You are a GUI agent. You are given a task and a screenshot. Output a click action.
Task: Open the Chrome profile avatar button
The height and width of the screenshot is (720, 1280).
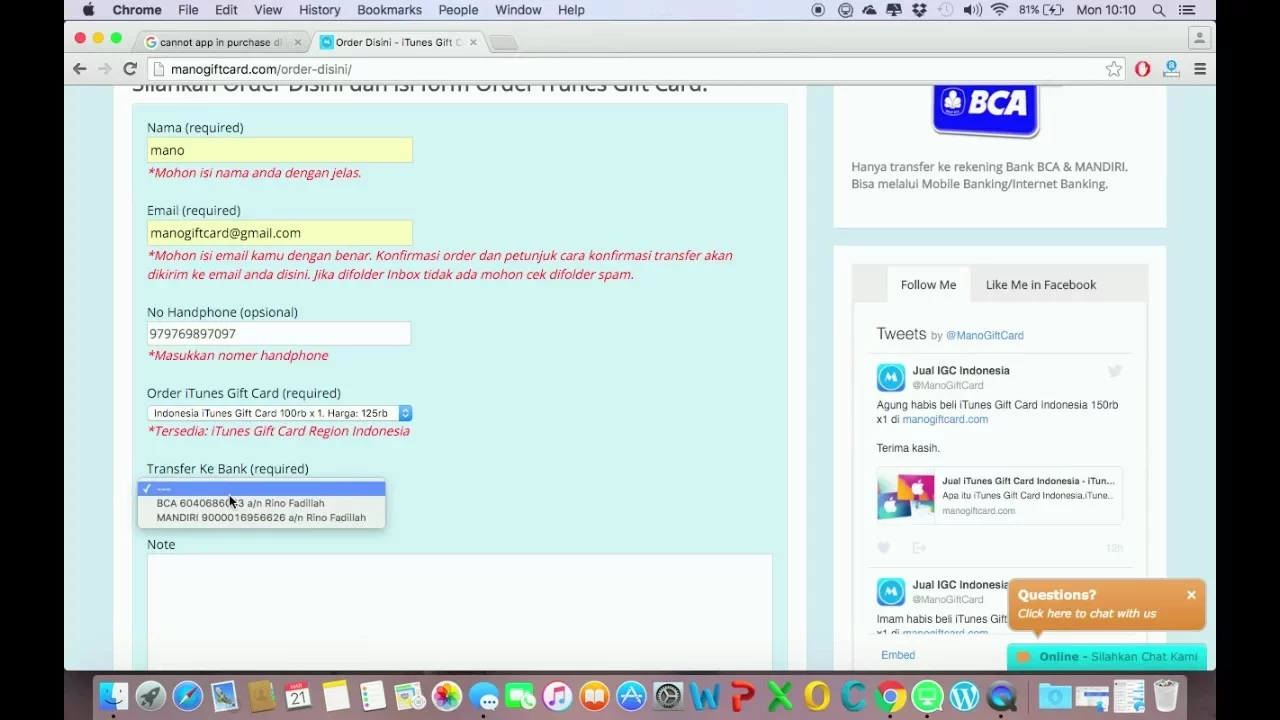pos(1199,38)
